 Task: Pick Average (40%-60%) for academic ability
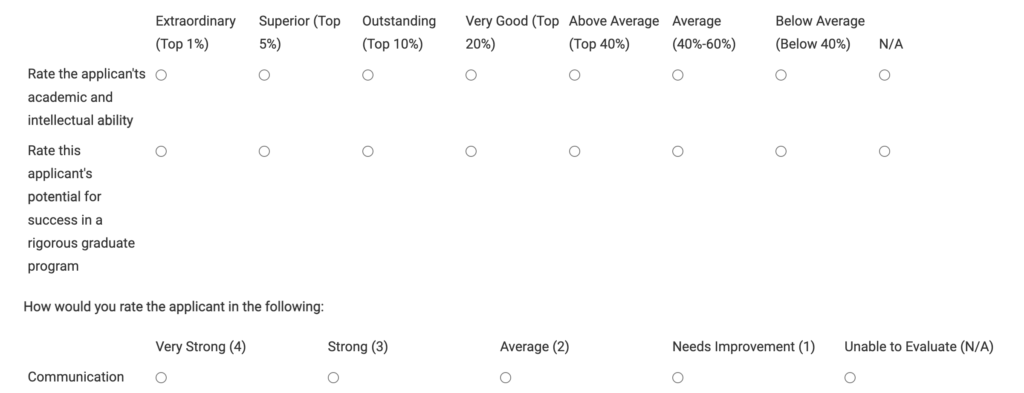(x=678, y=75)
